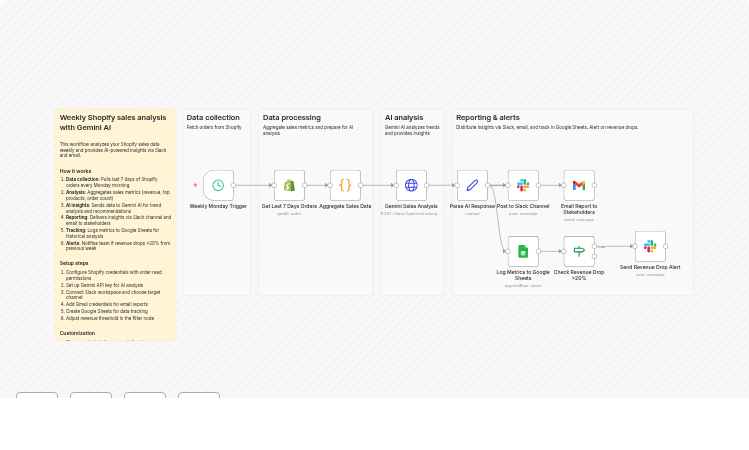
Task: Select the AI analysis sticky note heading
Action: pyautogui.click(x=404, y=118)
